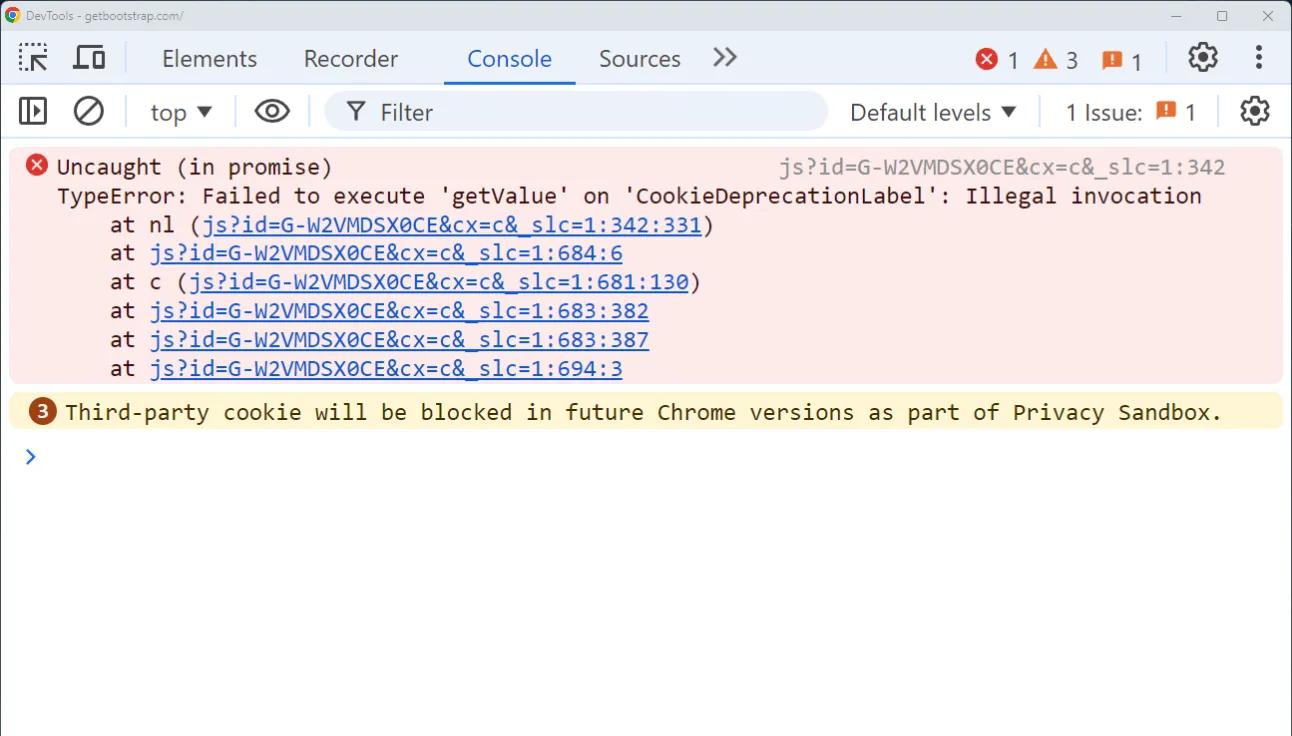Click the orange issues badge in the tab bar

point(1122,60)
